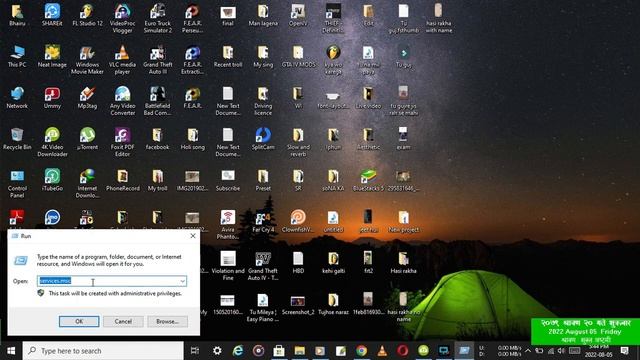Screen dimensions: 640x360
Task: Open Battlefield Bad Company shortcut
Action: [158, 101]
